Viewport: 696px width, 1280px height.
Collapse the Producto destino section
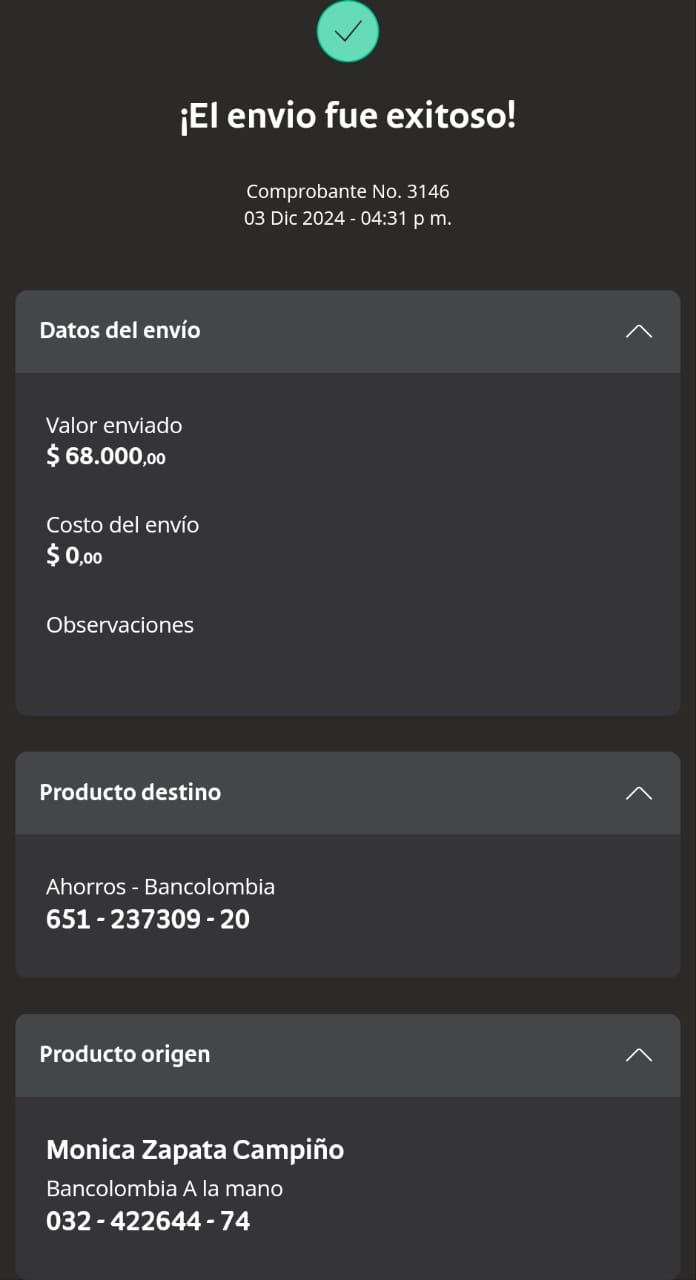[638, 793]
